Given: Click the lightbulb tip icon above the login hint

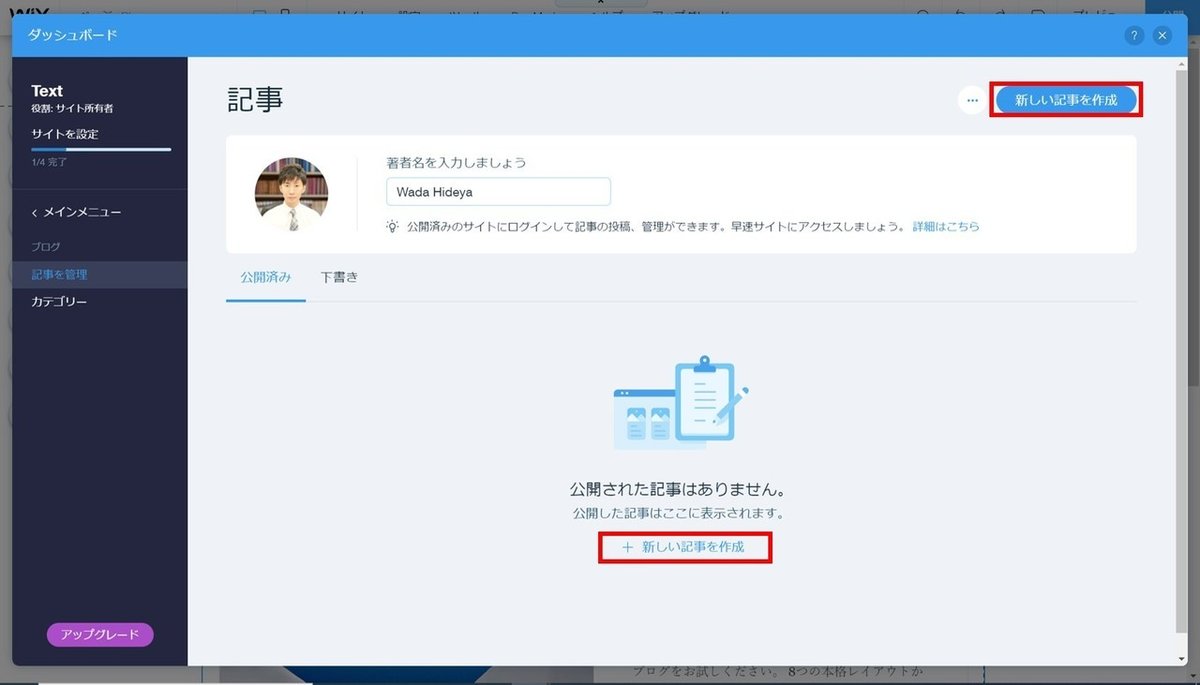Looking at the screenshot, I should pos(392,226).
